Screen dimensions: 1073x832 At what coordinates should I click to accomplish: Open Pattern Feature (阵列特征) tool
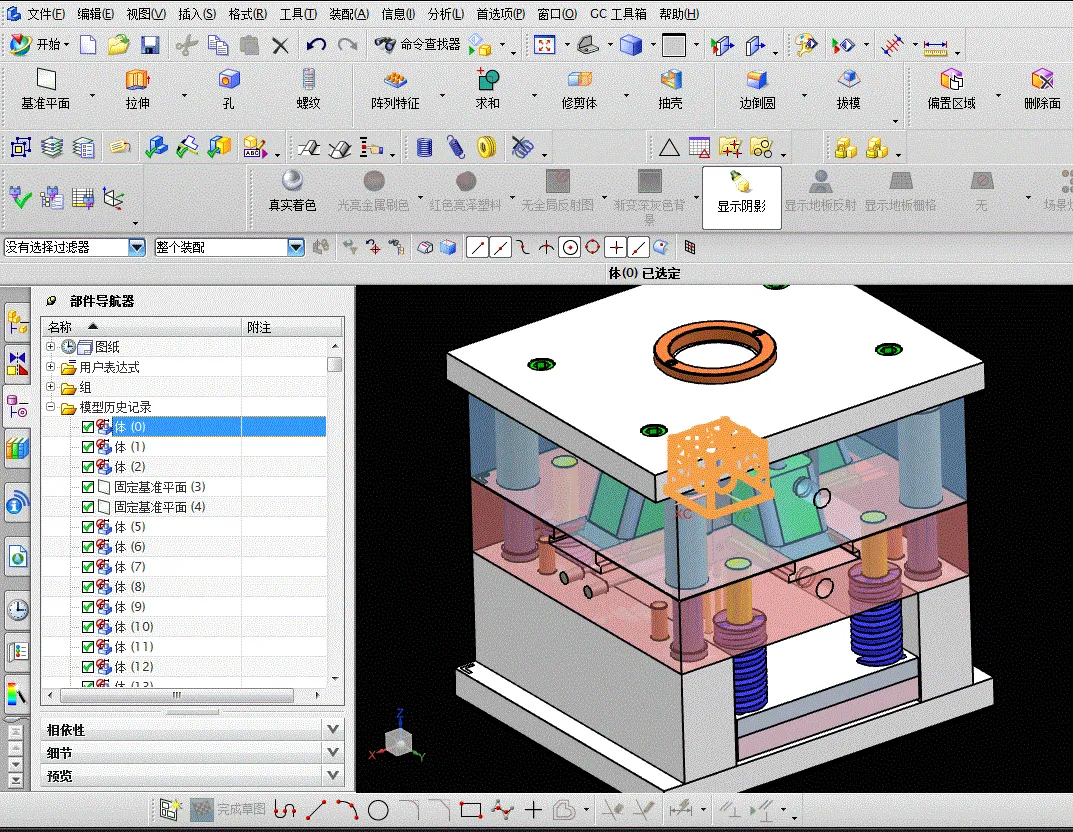(x=395, y=90)
